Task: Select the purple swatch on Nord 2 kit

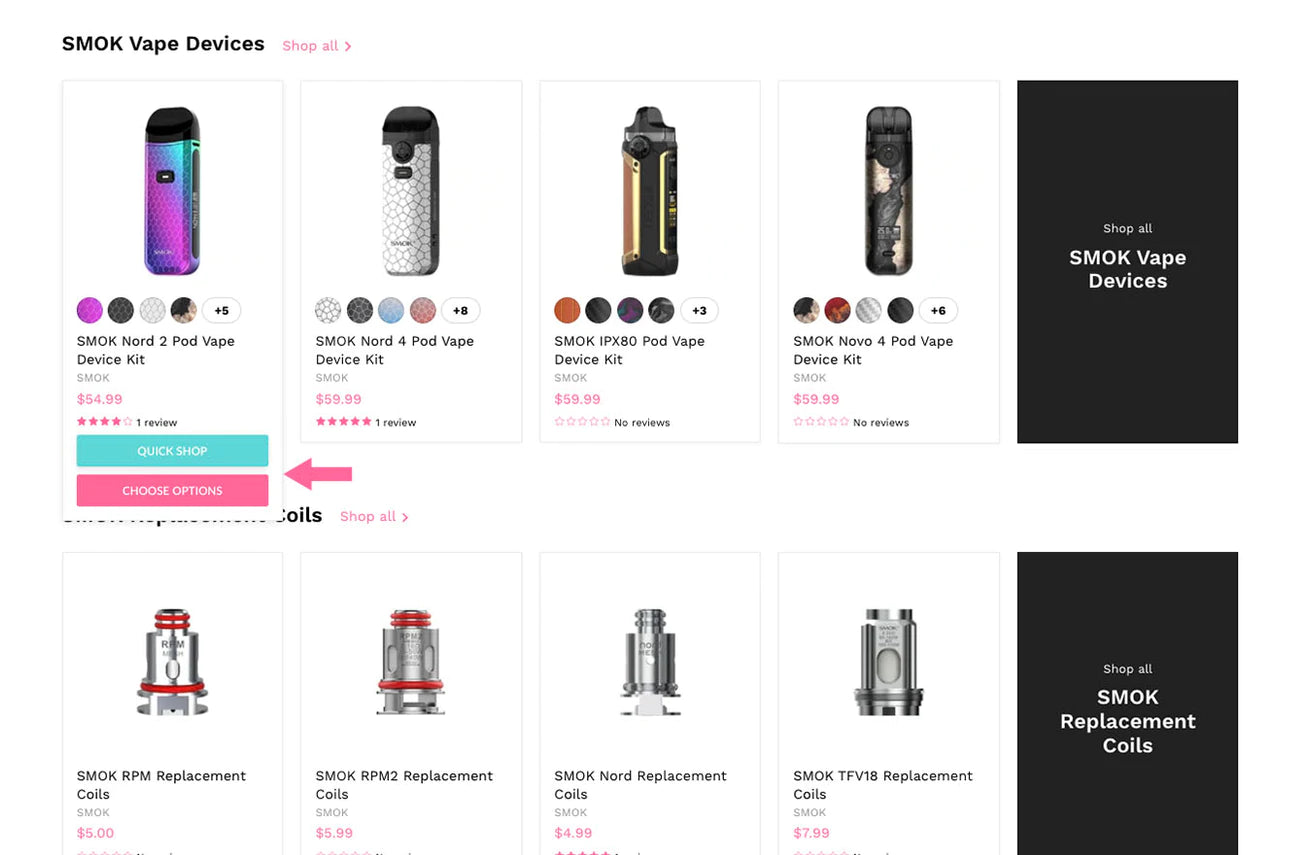Action: (x=90, y=310)
